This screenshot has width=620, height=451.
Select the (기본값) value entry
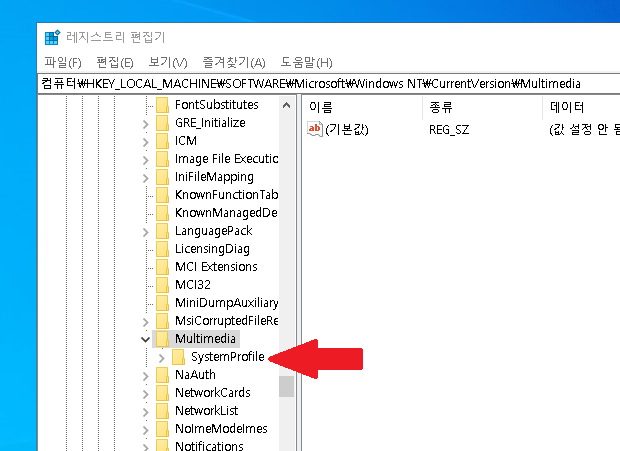click(x=347, y=130)
